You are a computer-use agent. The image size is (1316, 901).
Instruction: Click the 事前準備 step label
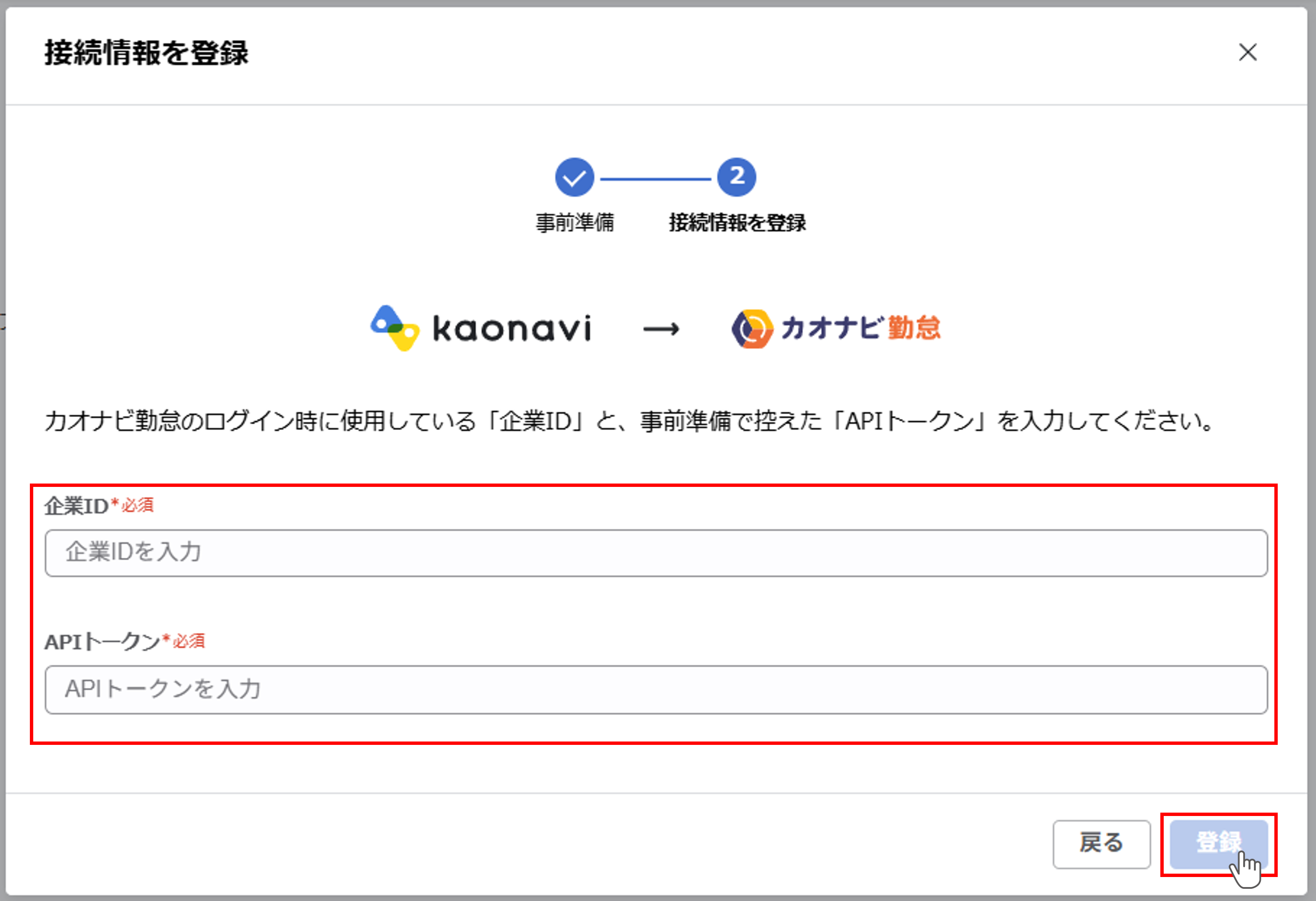575,223
